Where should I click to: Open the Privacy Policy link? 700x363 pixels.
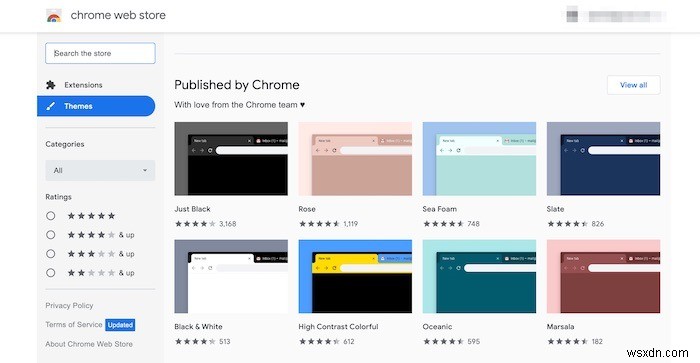(69, 306)
